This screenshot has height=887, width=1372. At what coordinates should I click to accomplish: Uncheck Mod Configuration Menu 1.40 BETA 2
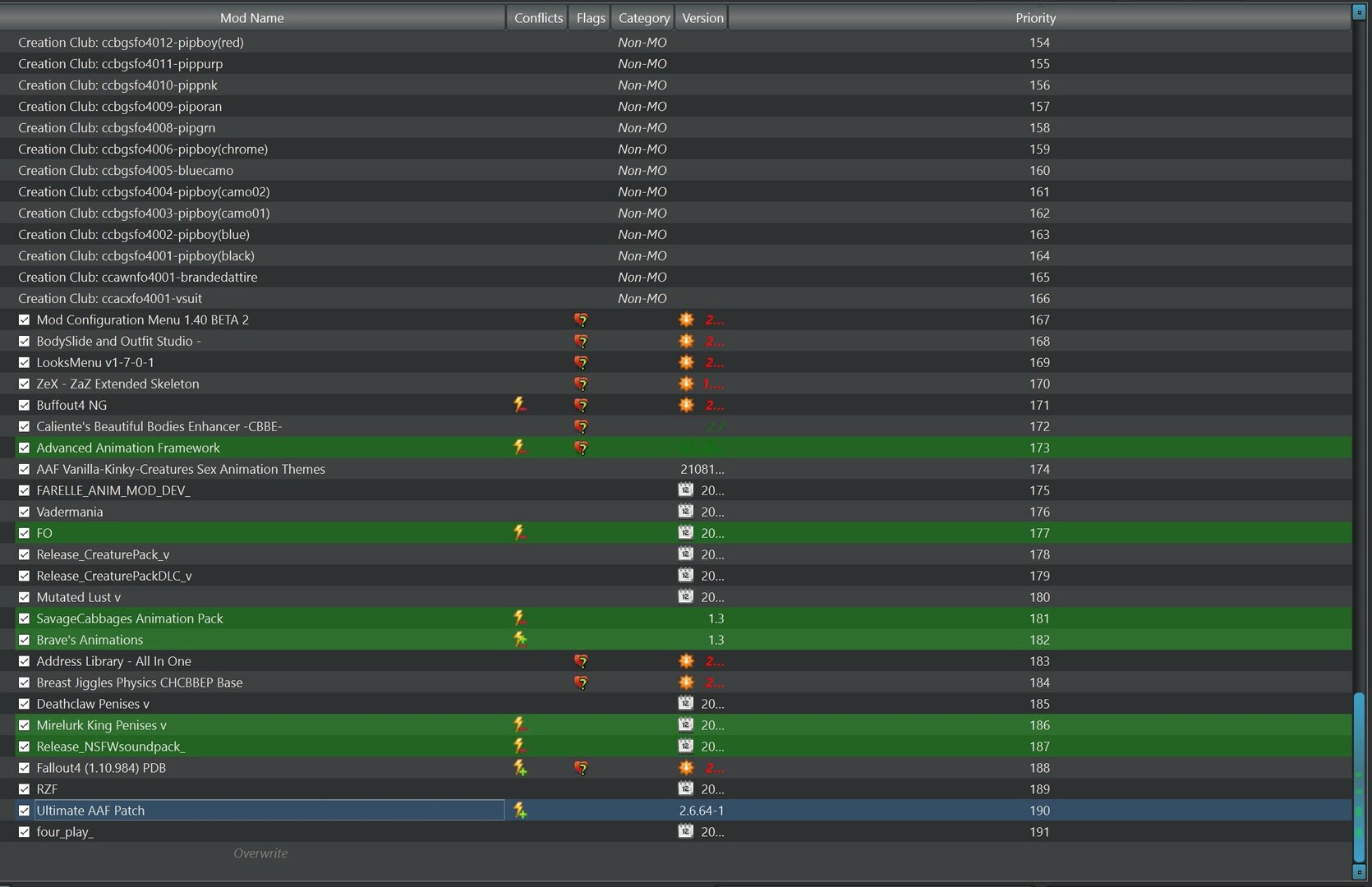click(x=24, y=319)
